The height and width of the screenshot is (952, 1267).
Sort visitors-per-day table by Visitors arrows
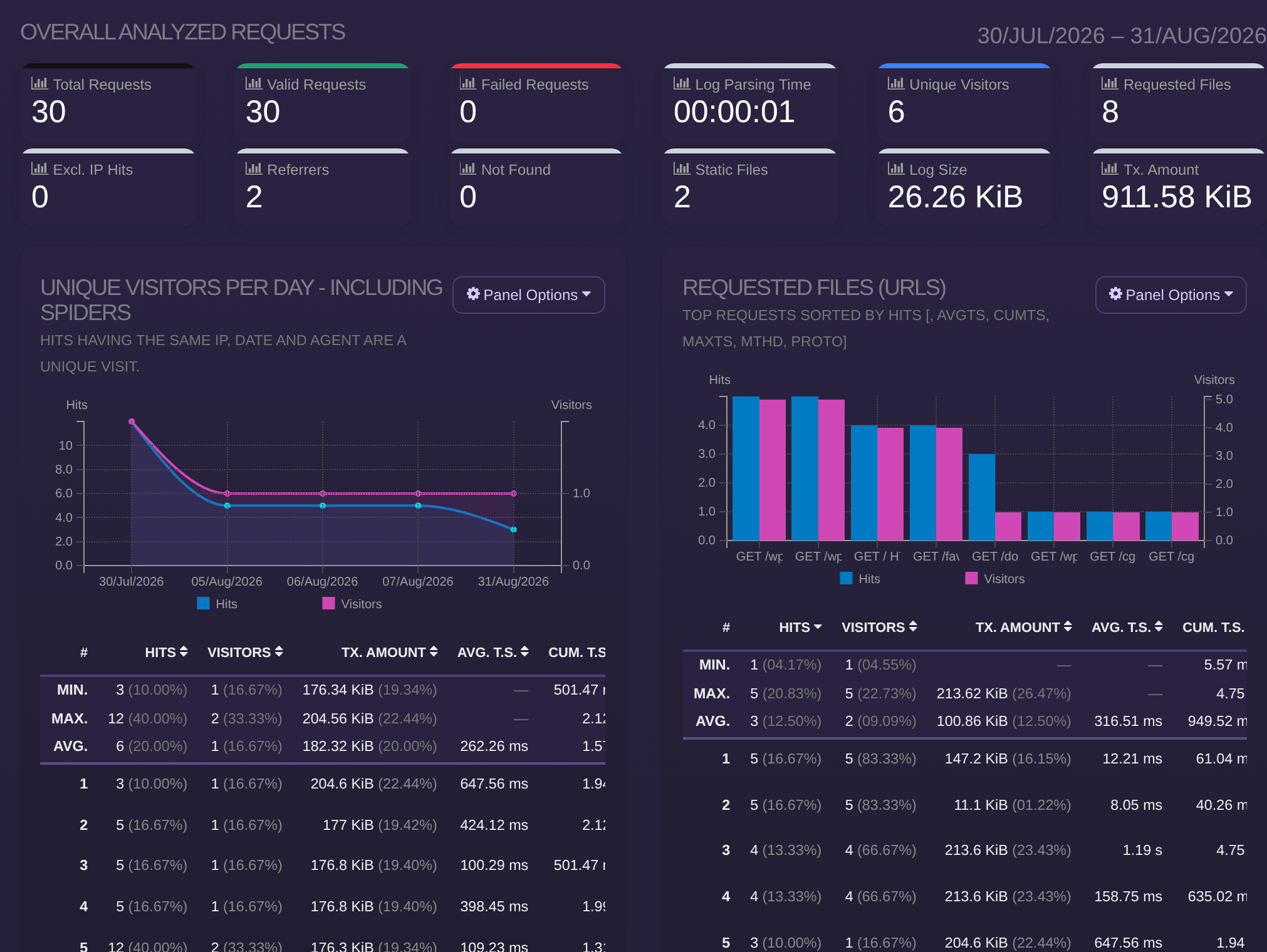(x=279, y=652)
